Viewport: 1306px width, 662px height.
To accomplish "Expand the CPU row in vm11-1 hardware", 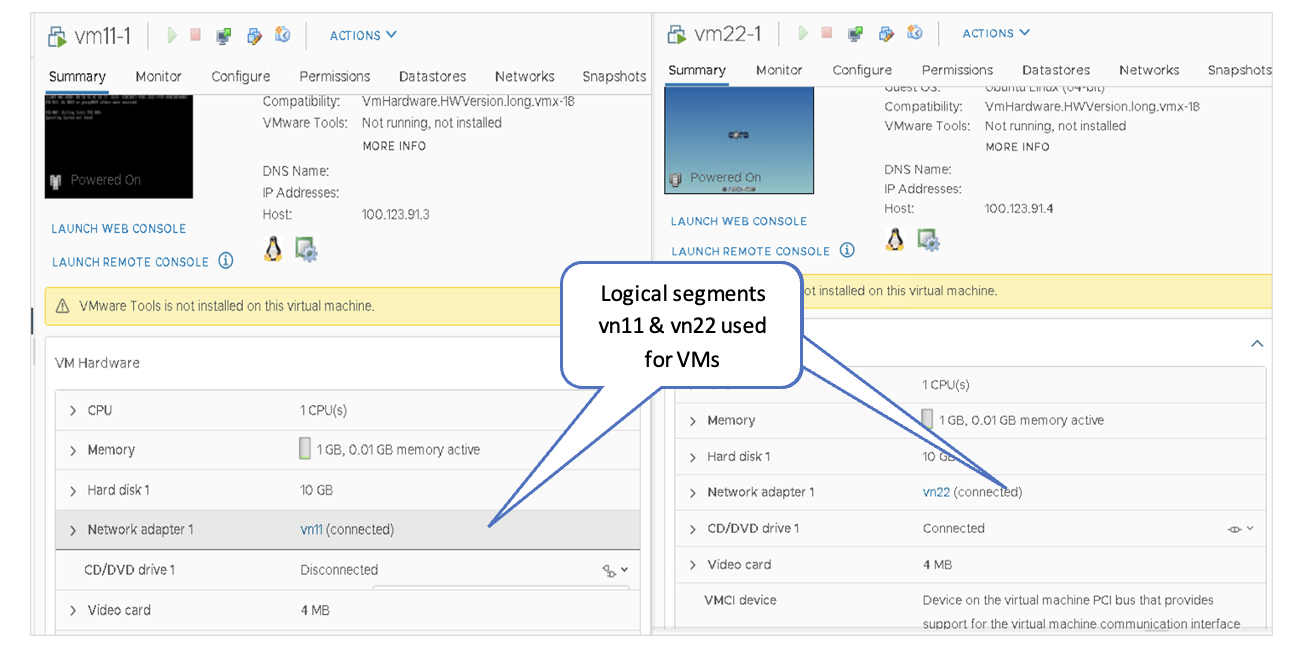I will [73, 411].
